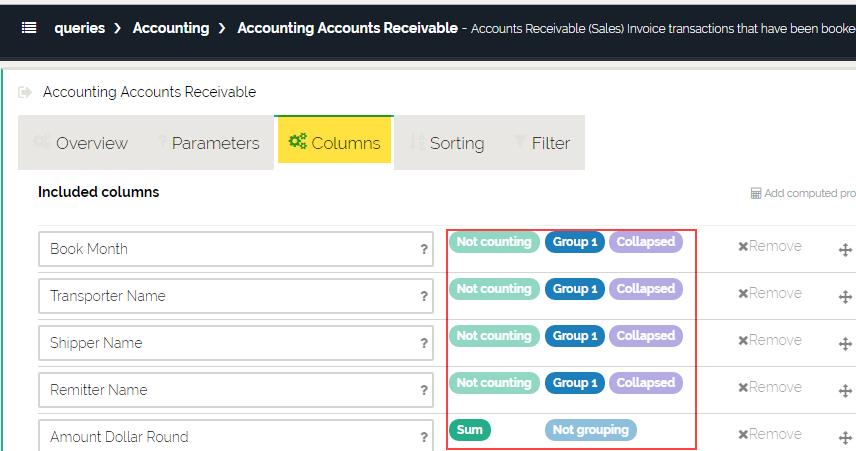Toggle Sum badge for Amount Dollar Round

(470, 430)
